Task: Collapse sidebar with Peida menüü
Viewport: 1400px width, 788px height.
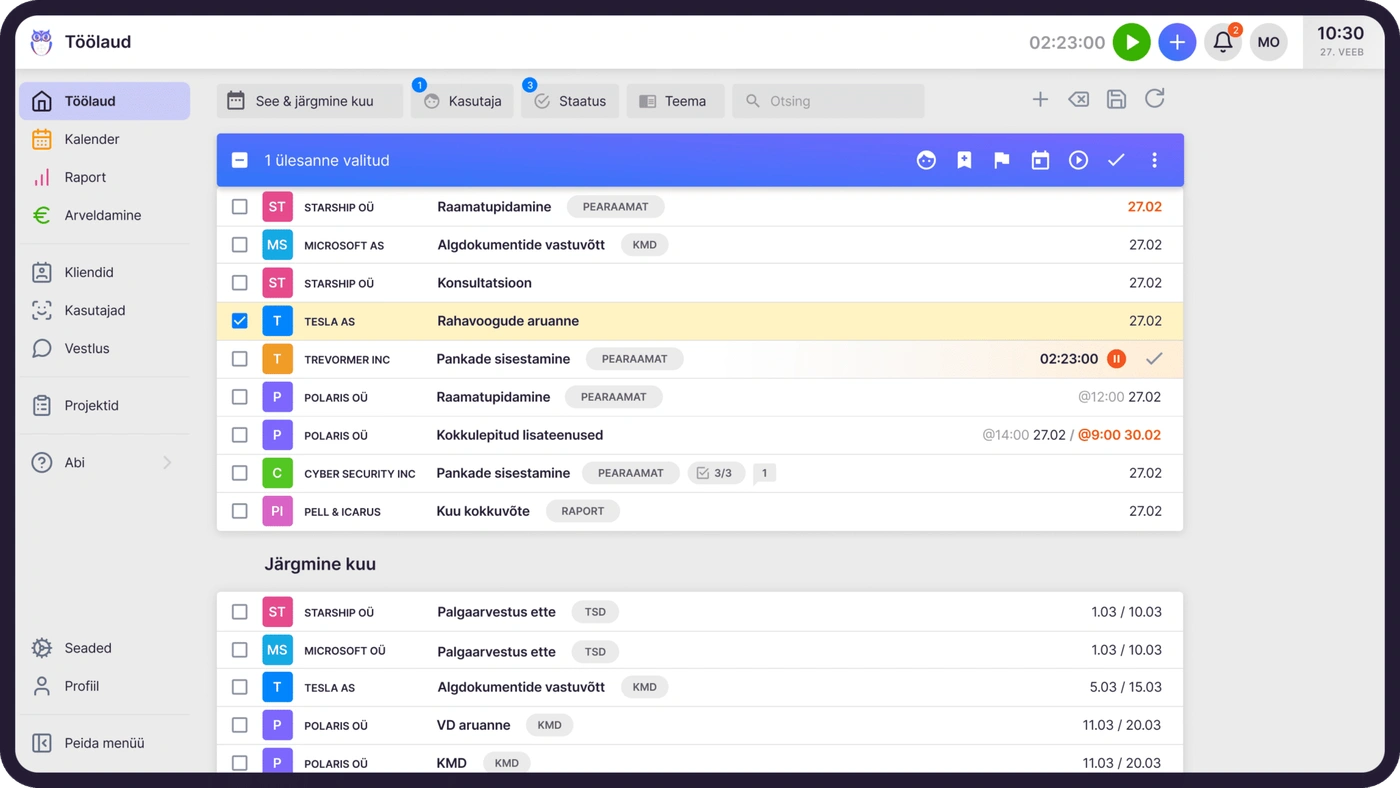Action: [104, 743]
